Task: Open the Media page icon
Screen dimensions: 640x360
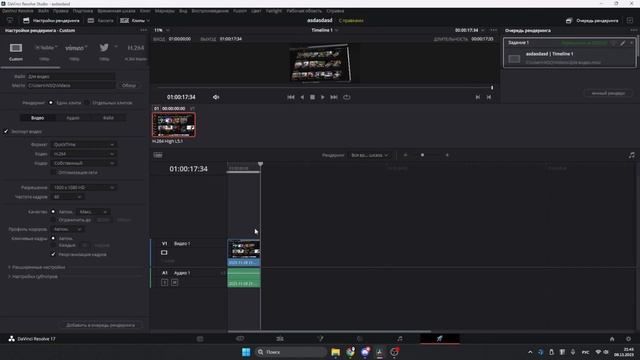Action: coord(200,339)
